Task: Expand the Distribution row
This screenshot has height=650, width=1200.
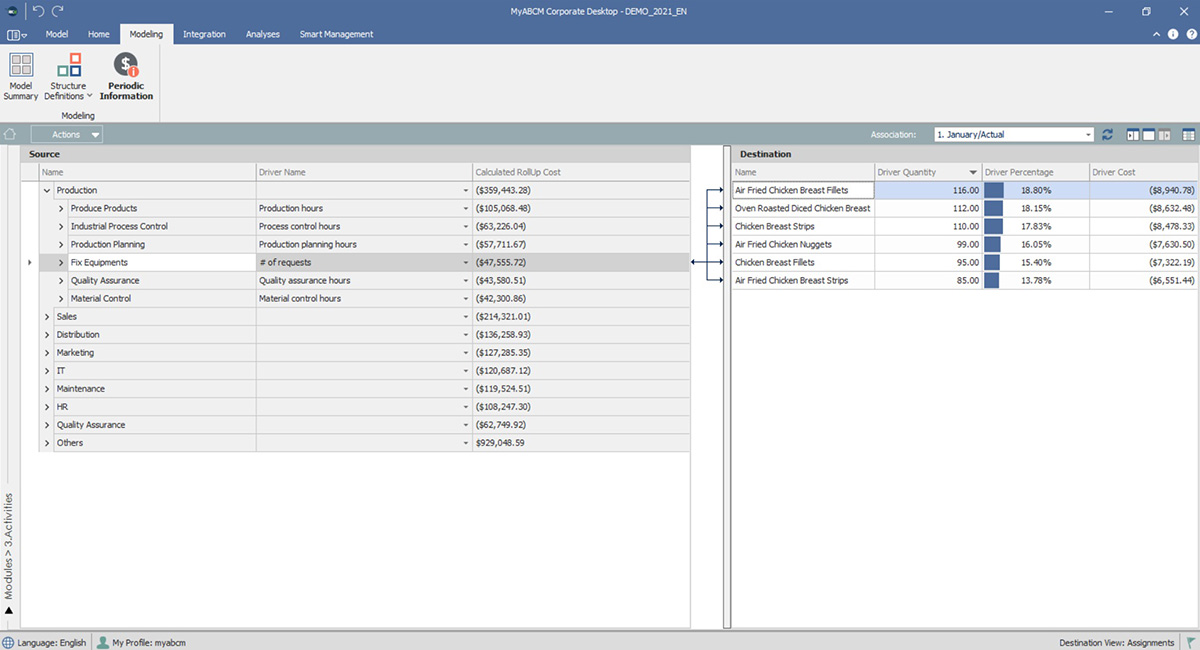Action: click(x=46, y=334)
